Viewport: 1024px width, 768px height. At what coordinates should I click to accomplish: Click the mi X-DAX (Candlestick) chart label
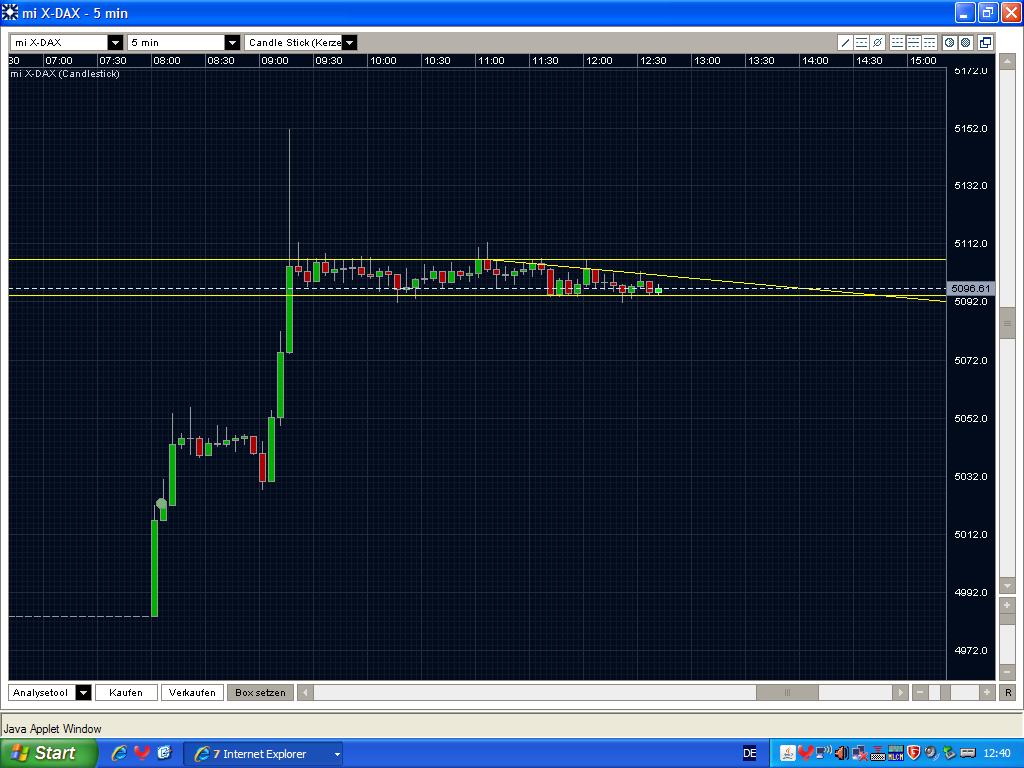tap(65, 74)
